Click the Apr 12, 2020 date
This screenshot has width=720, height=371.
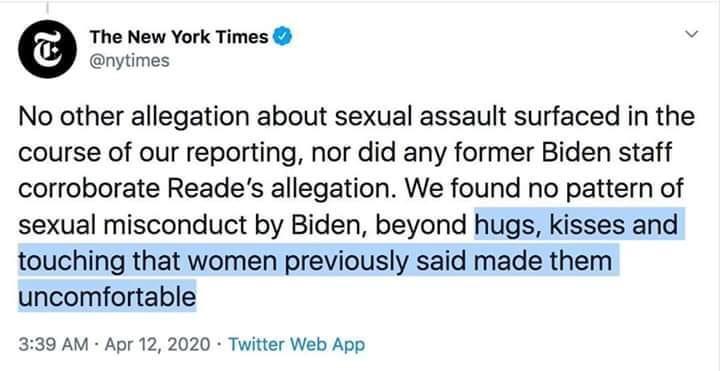[158, 344]
